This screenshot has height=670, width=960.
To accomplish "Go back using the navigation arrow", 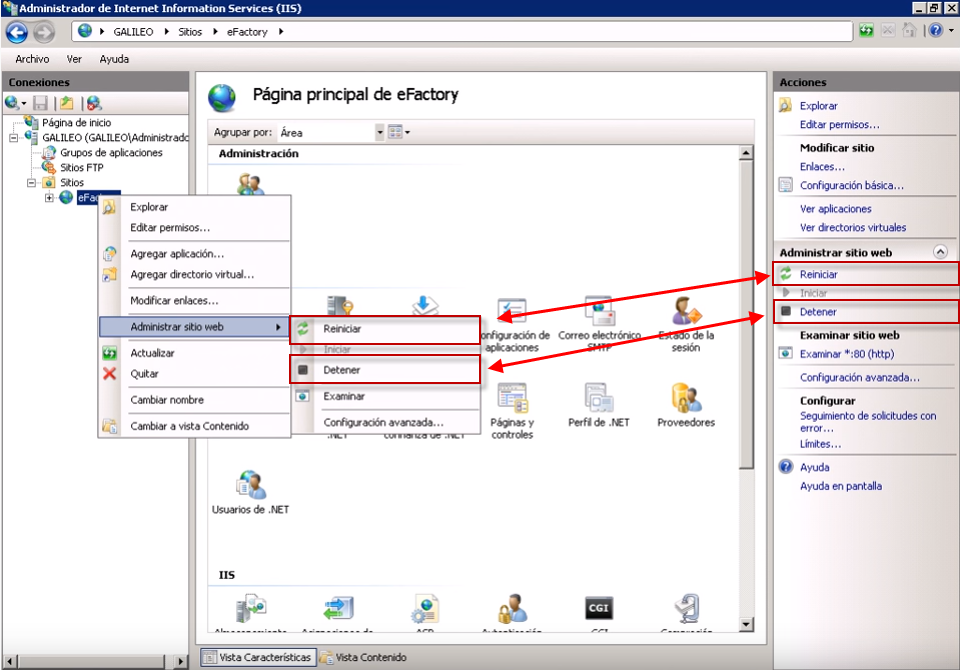I will coord(17,32).
